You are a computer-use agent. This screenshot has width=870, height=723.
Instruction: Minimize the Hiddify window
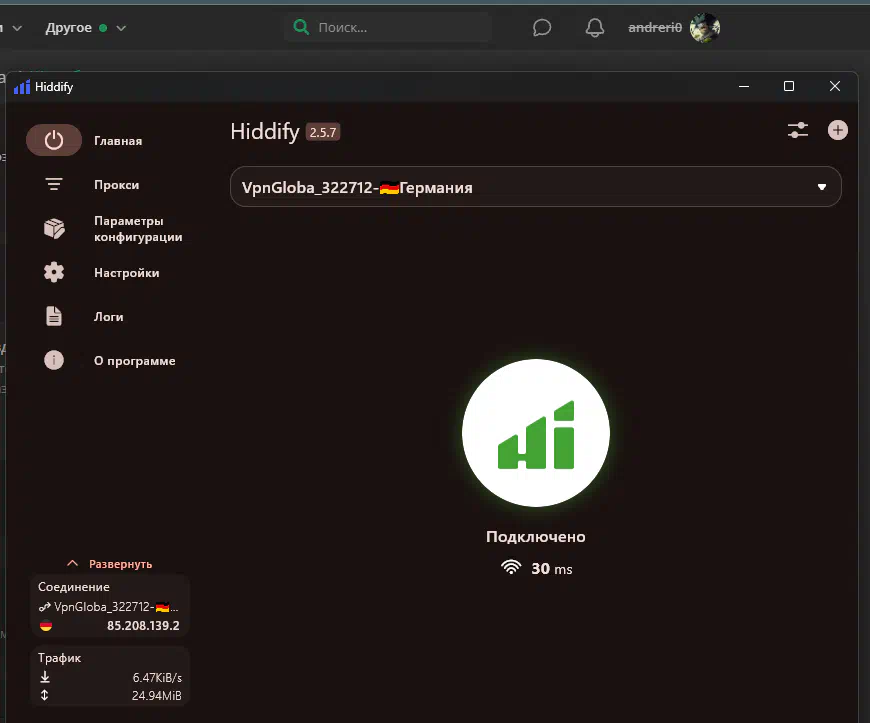pos(744,87)
